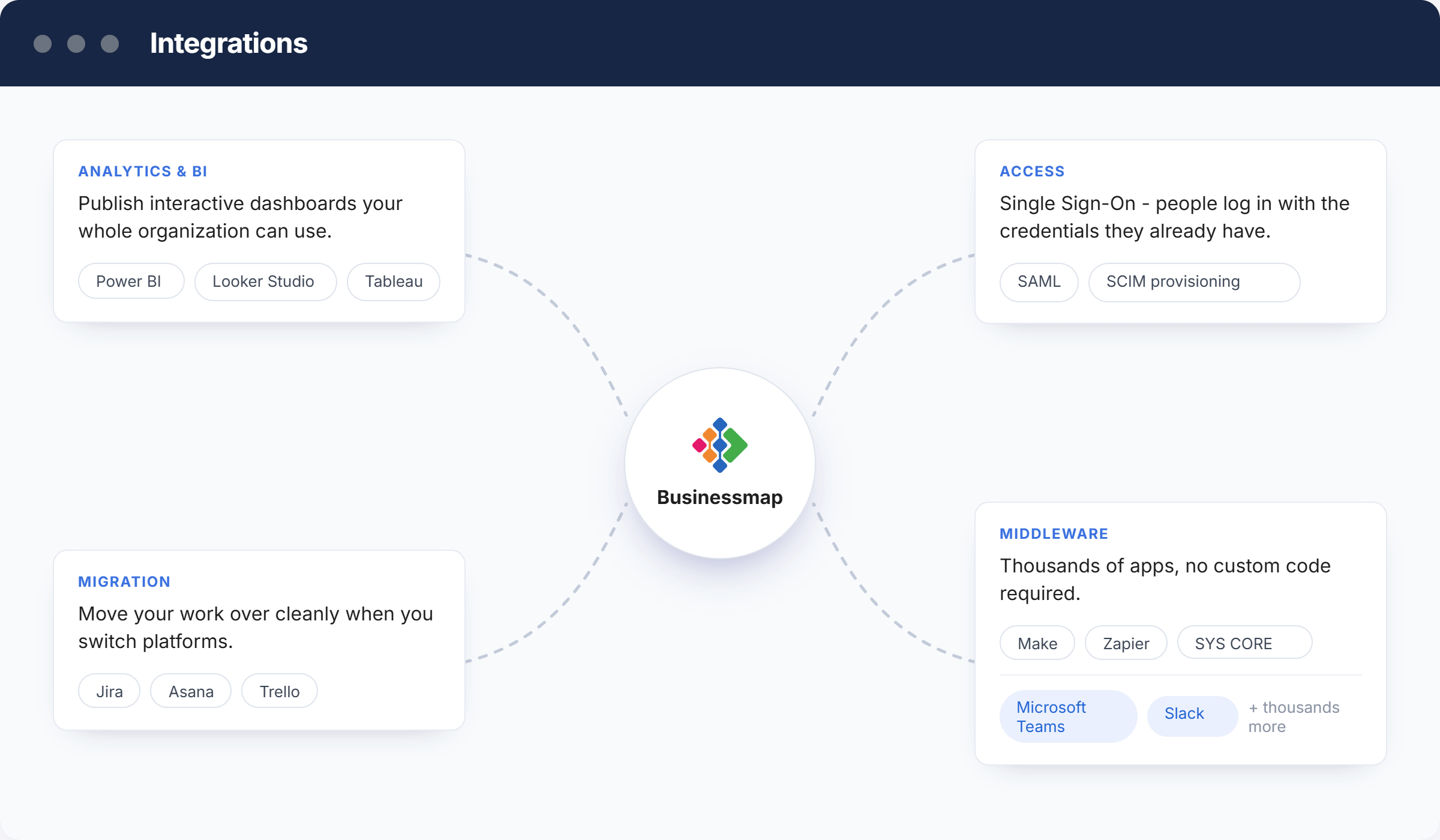Choose the Tableau integration chip
1440x840 pixels.
pos(394,281)
